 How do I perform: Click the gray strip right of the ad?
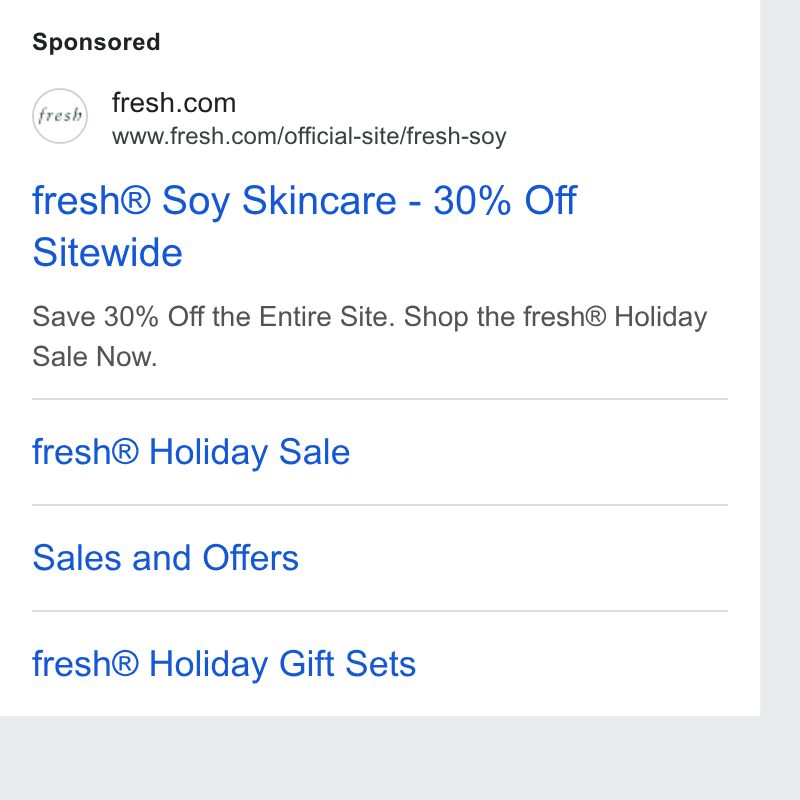780,357
